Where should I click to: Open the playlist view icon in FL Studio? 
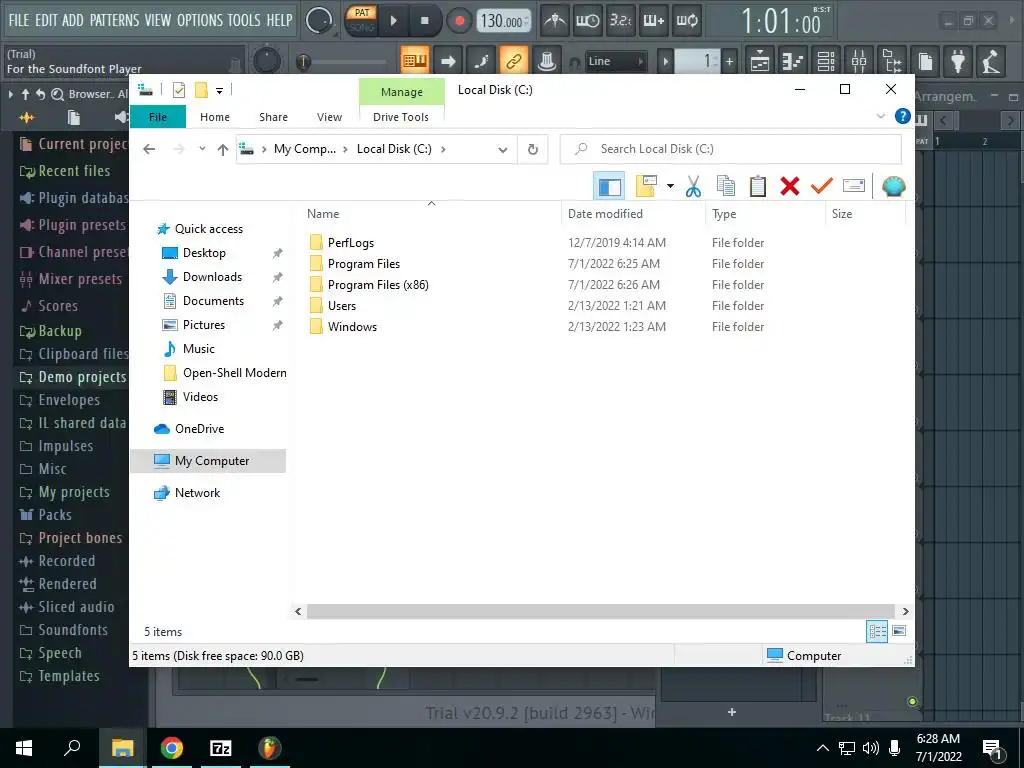click(x=760, y=61)
